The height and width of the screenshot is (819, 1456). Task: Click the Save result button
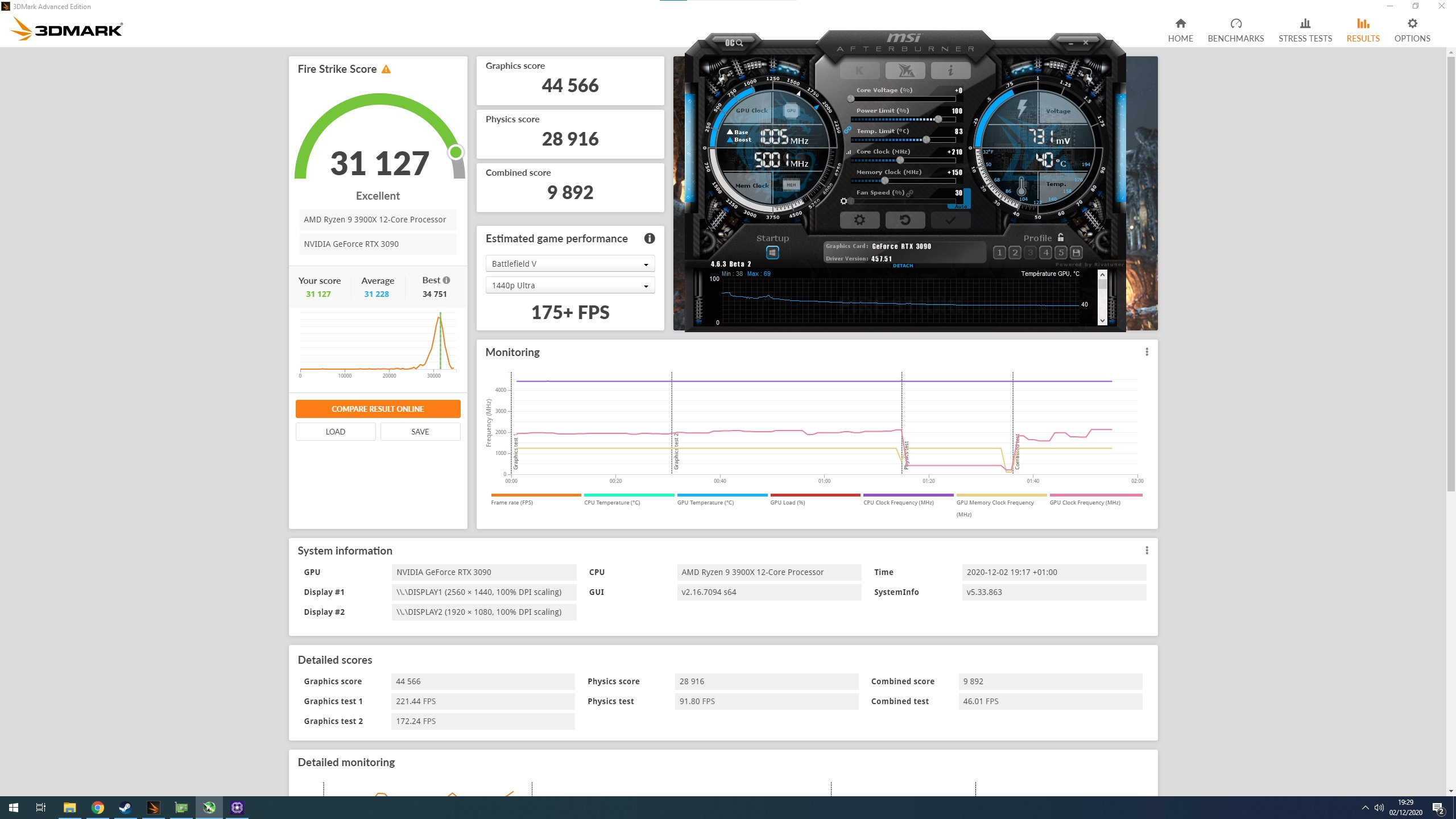point(420,432)
